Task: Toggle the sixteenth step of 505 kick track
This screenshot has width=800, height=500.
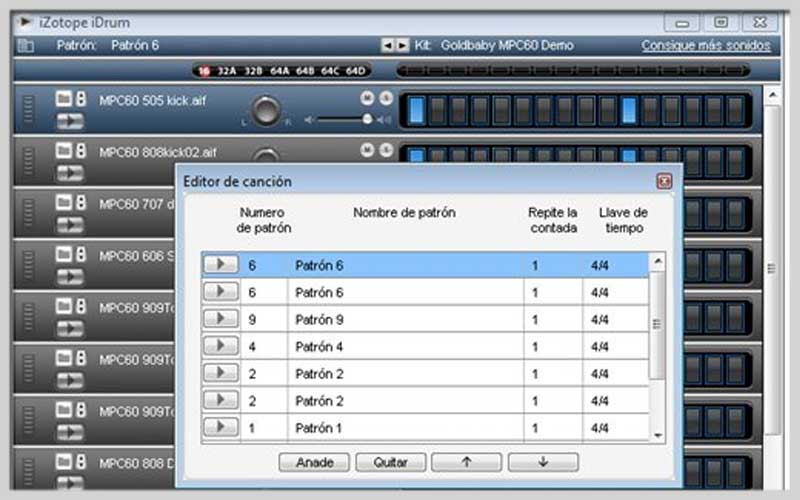Action: coord(736,110)
